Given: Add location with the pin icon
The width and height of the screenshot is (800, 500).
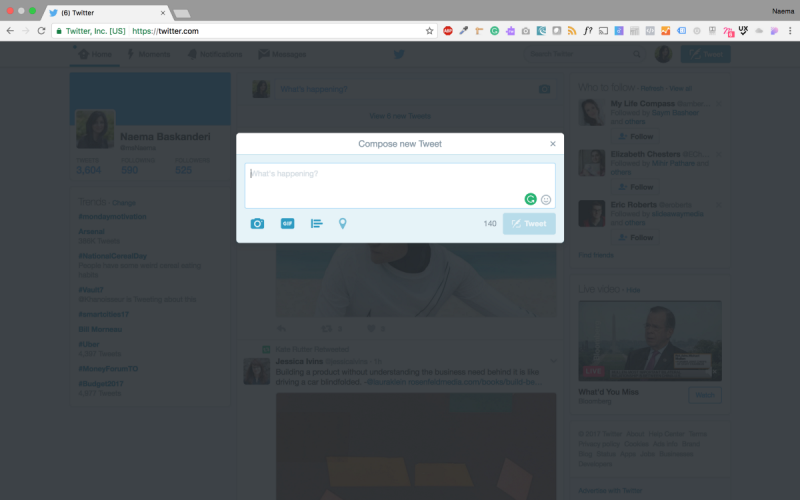Looking at the screenshot, I should tap(342, 223).
